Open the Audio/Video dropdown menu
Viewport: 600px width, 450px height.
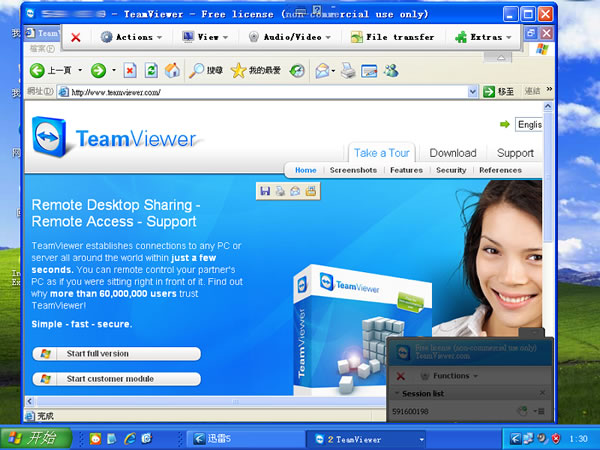[289, 37]
